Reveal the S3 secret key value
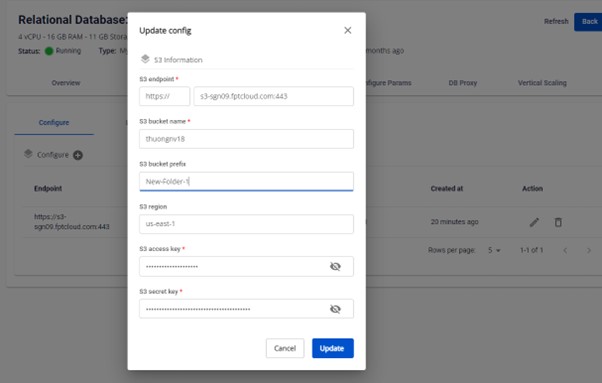The width and height of the screenshot is (602, 383). coord(335,309)
